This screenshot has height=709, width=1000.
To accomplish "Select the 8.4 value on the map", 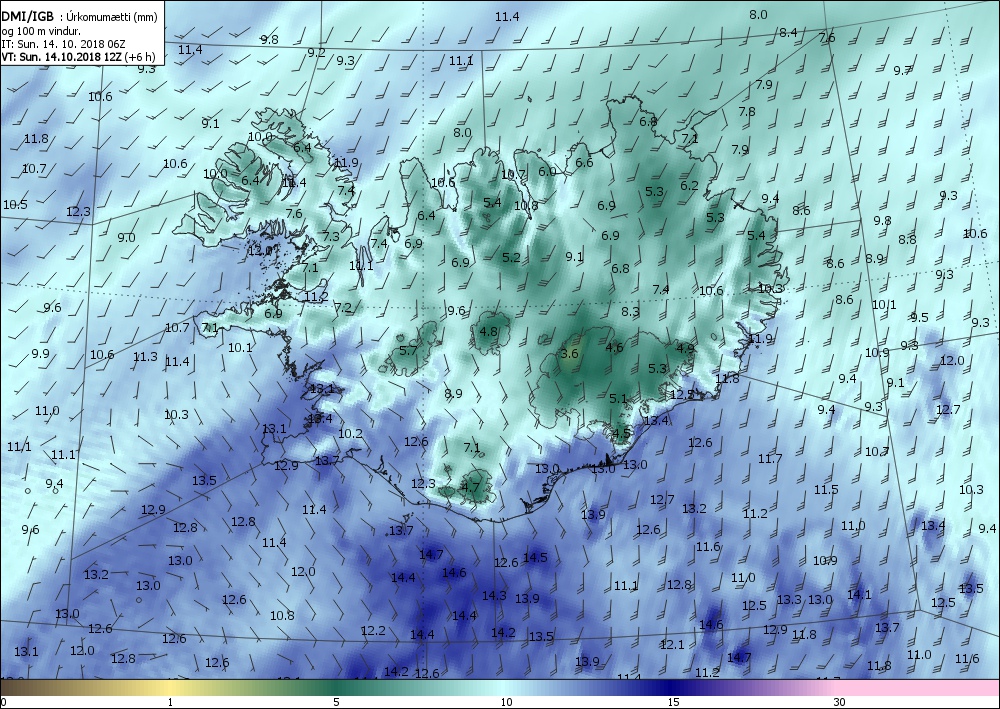I will [x=788, y=32].
